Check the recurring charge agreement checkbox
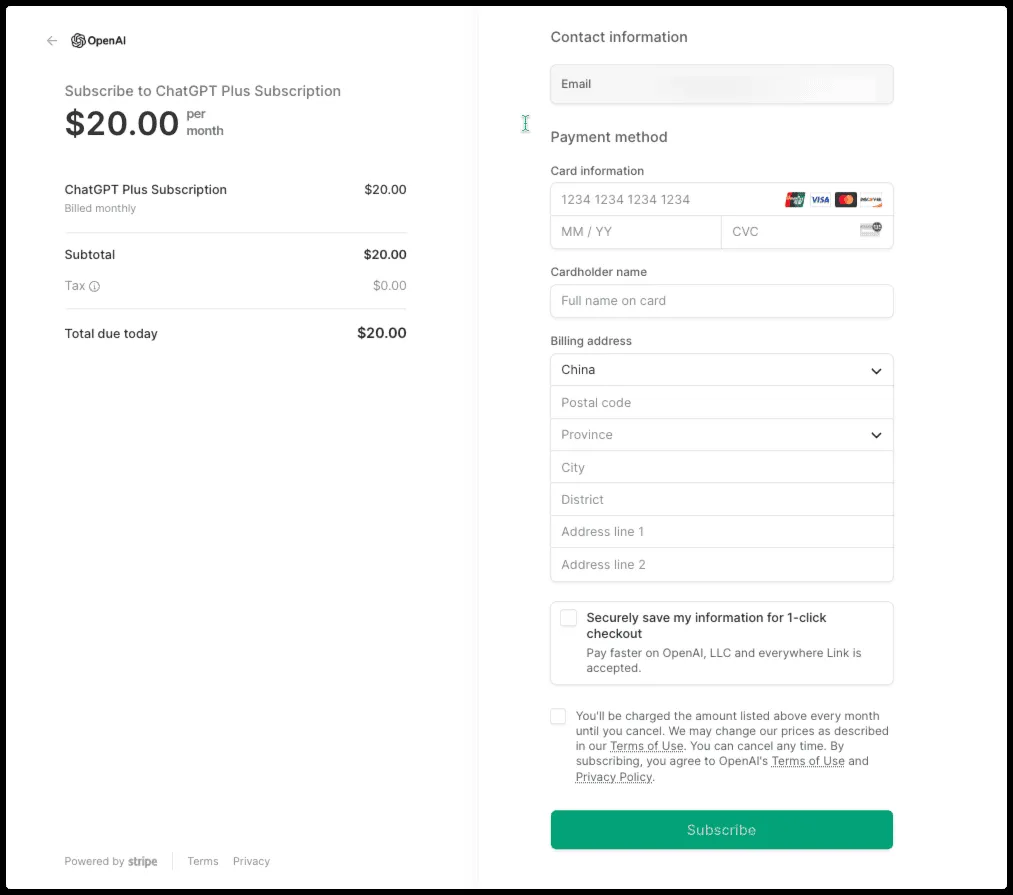The image size is (1013, 895). coord(558,716)
